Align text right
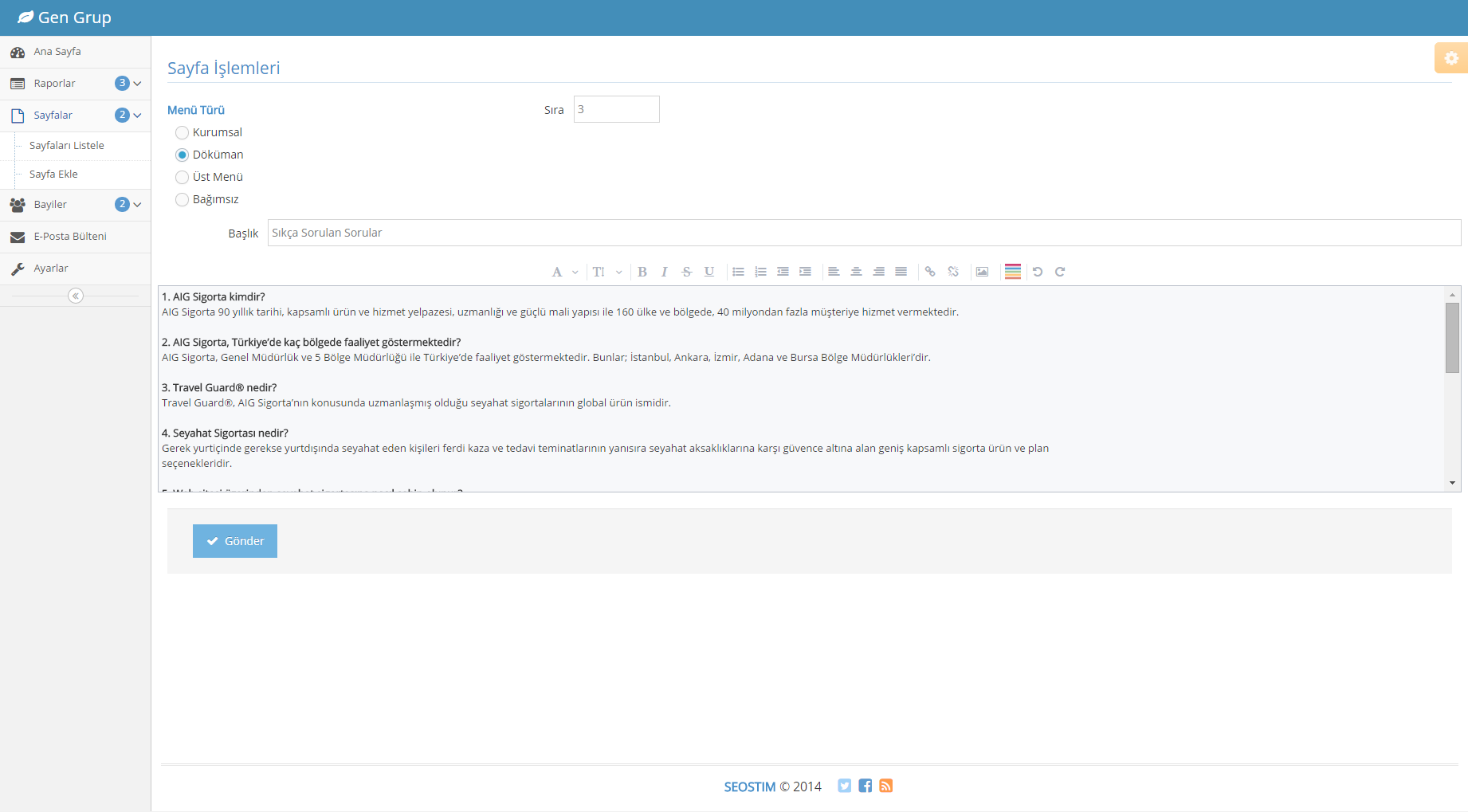The height and width of the screenshot is (812, 1468). click(878, 272)
